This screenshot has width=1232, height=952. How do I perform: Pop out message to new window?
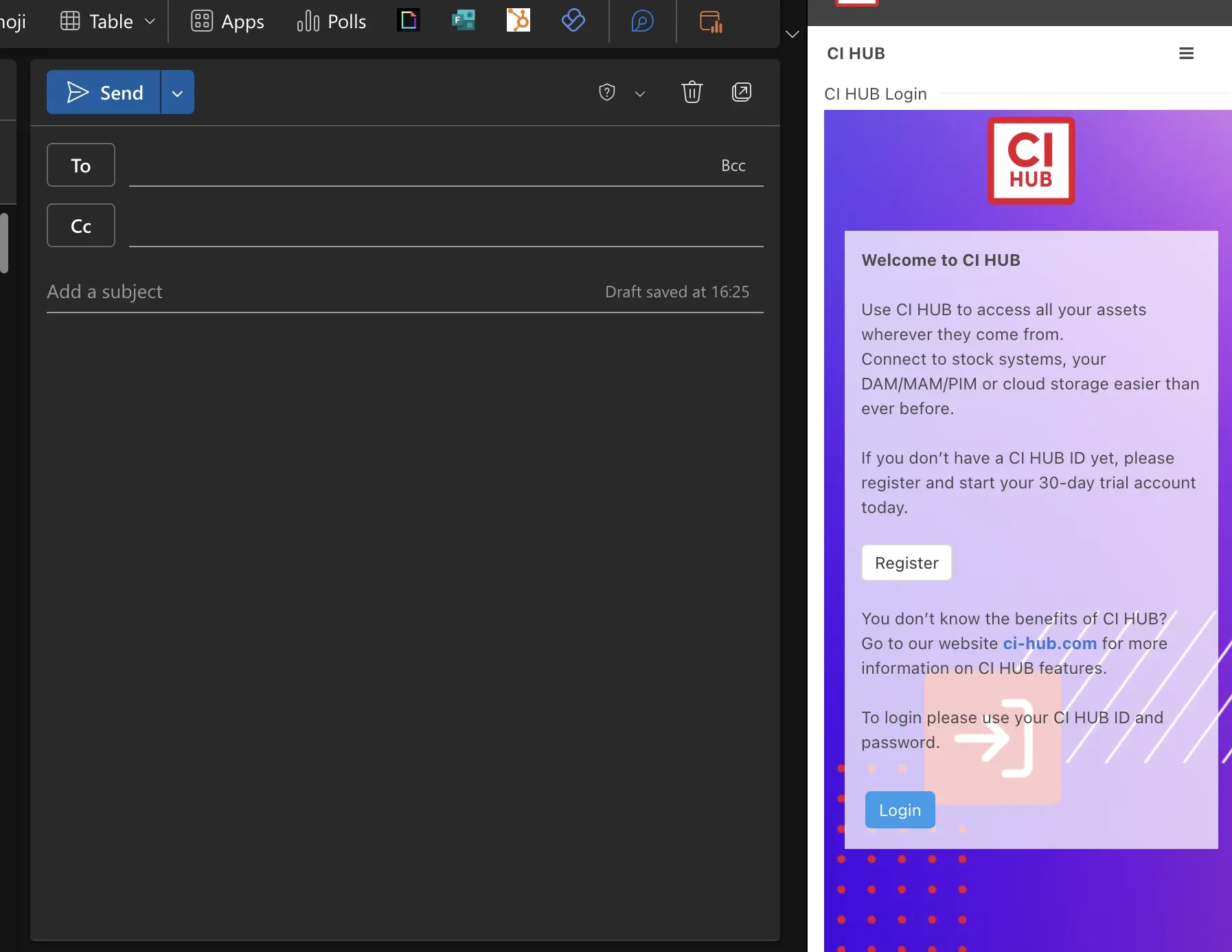coord(742,91)
